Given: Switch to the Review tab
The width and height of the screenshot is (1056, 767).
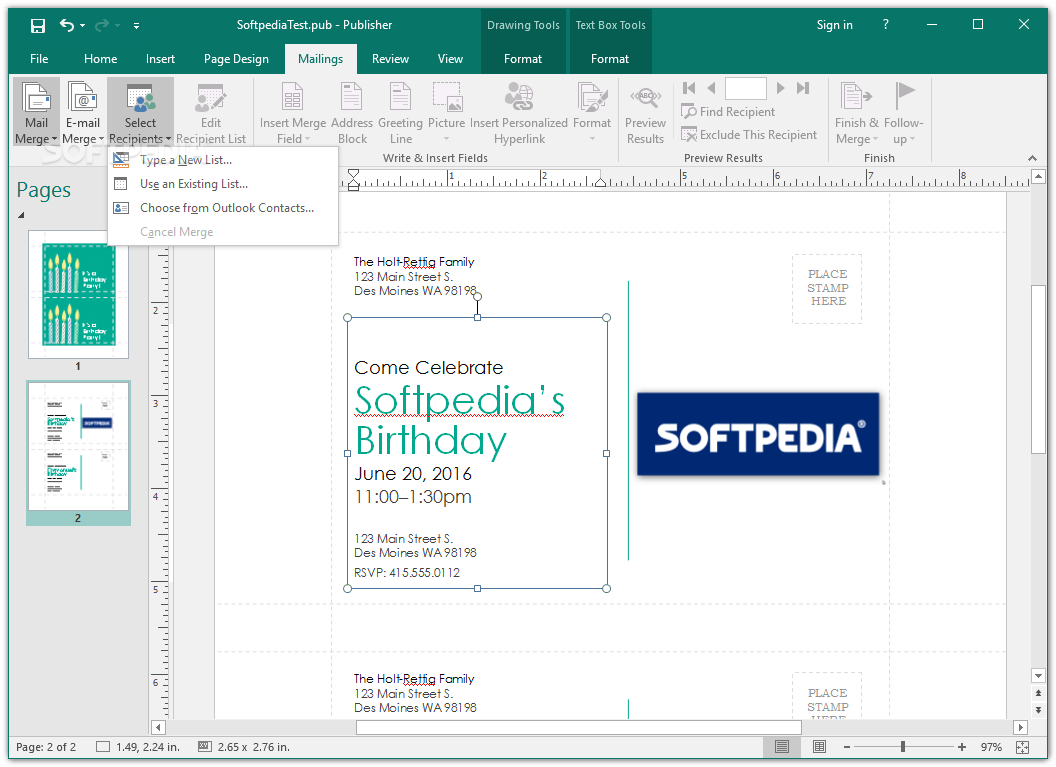Looking at the screenshot, I should tap(391, 59).
